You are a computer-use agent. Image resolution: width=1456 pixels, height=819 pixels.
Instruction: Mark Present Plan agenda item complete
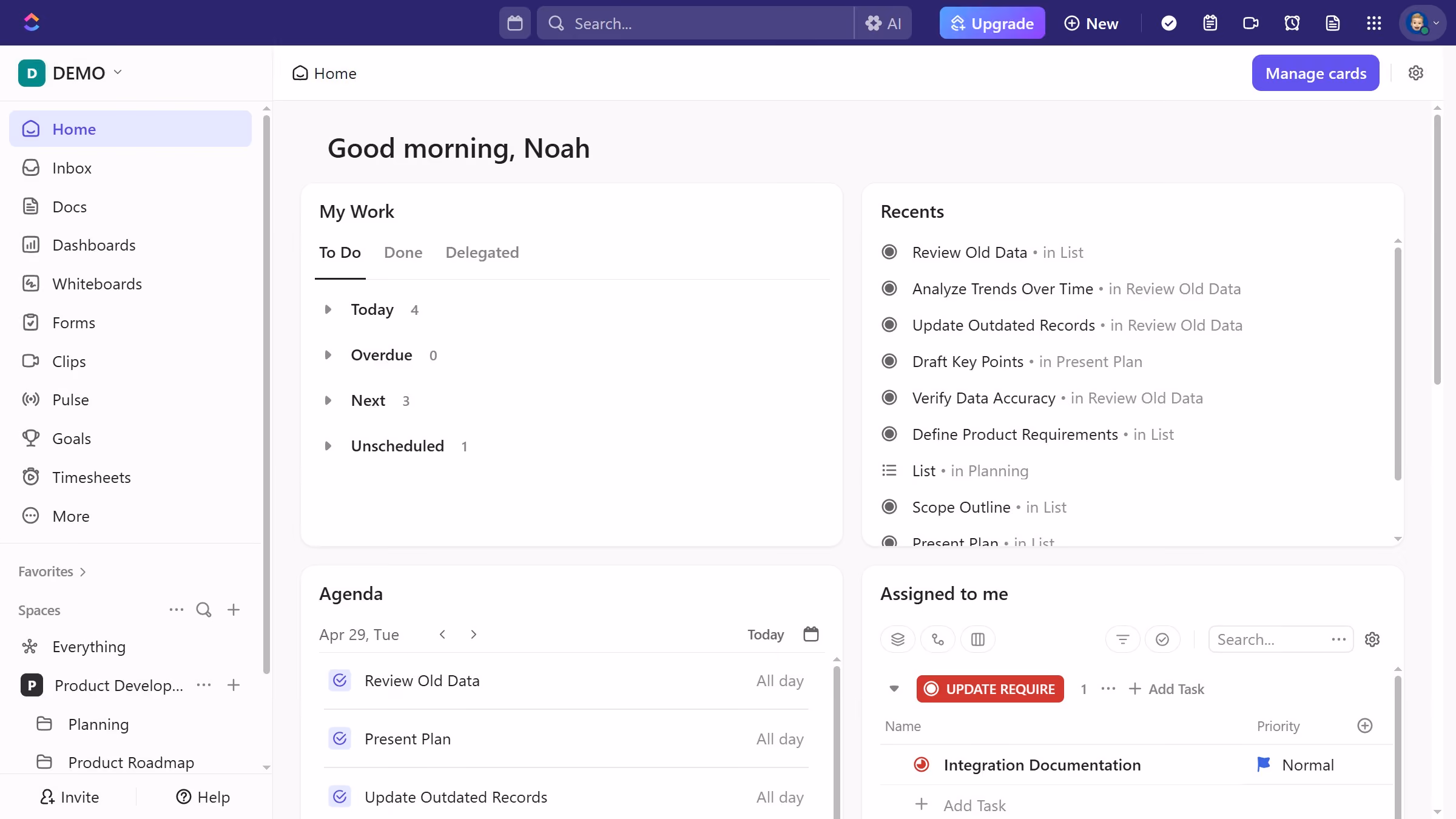click(x=340, y=738)
